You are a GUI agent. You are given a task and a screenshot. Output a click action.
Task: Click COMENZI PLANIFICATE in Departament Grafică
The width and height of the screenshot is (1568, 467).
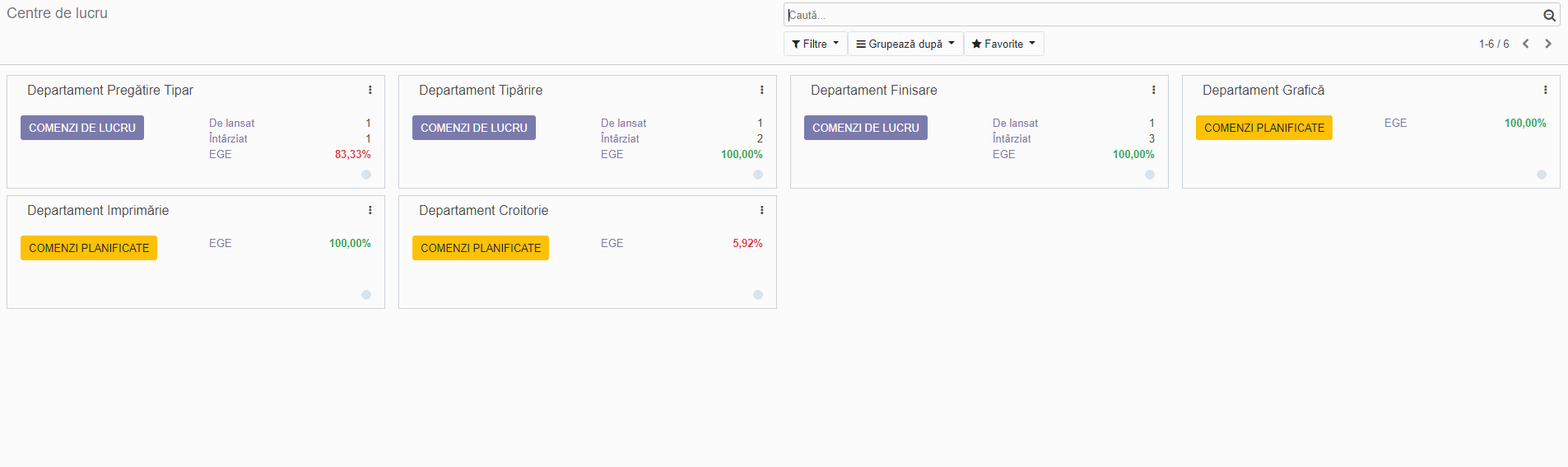tap(1264, 128)
